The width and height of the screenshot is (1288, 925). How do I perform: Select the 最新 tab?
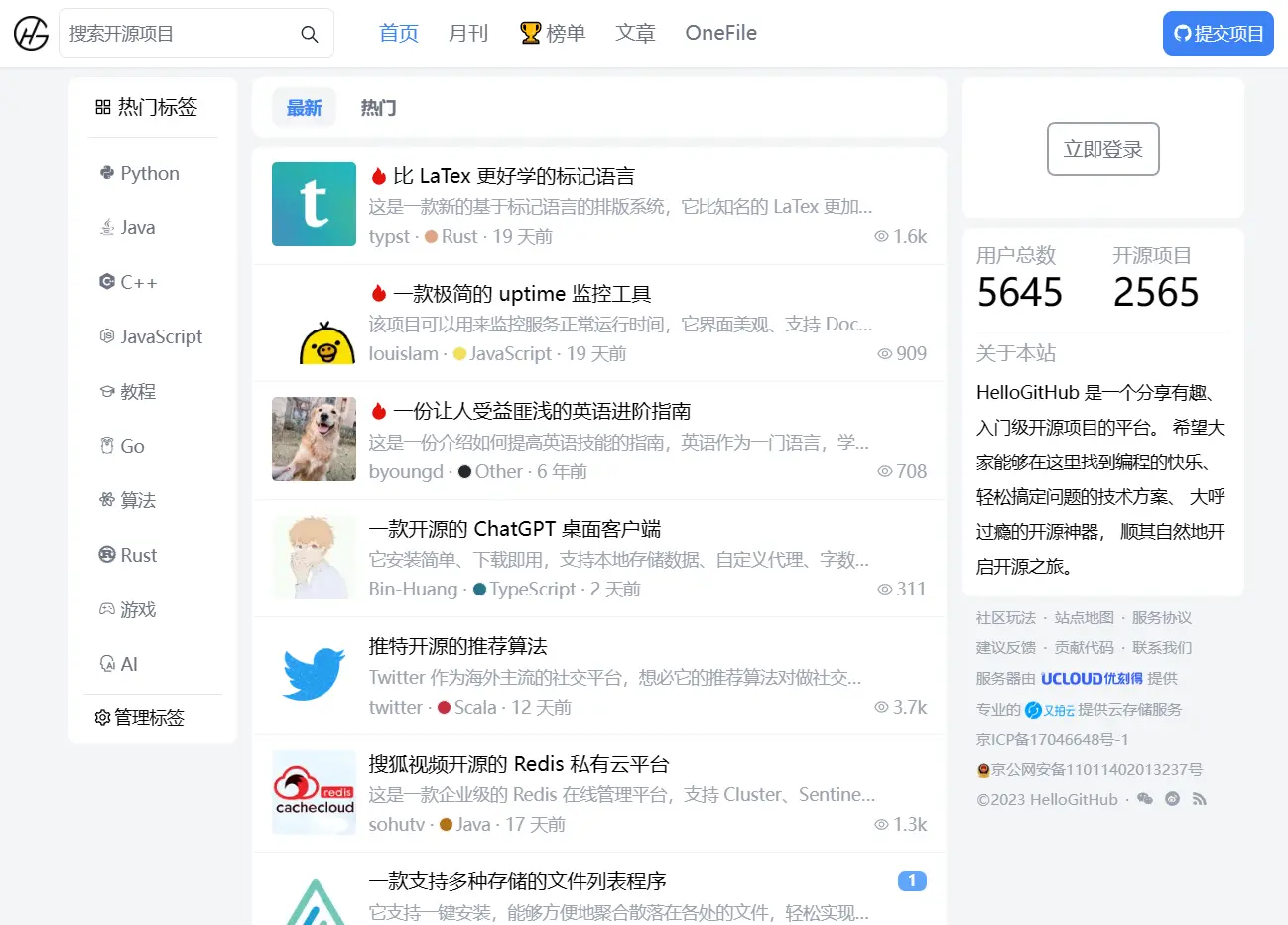304,108
